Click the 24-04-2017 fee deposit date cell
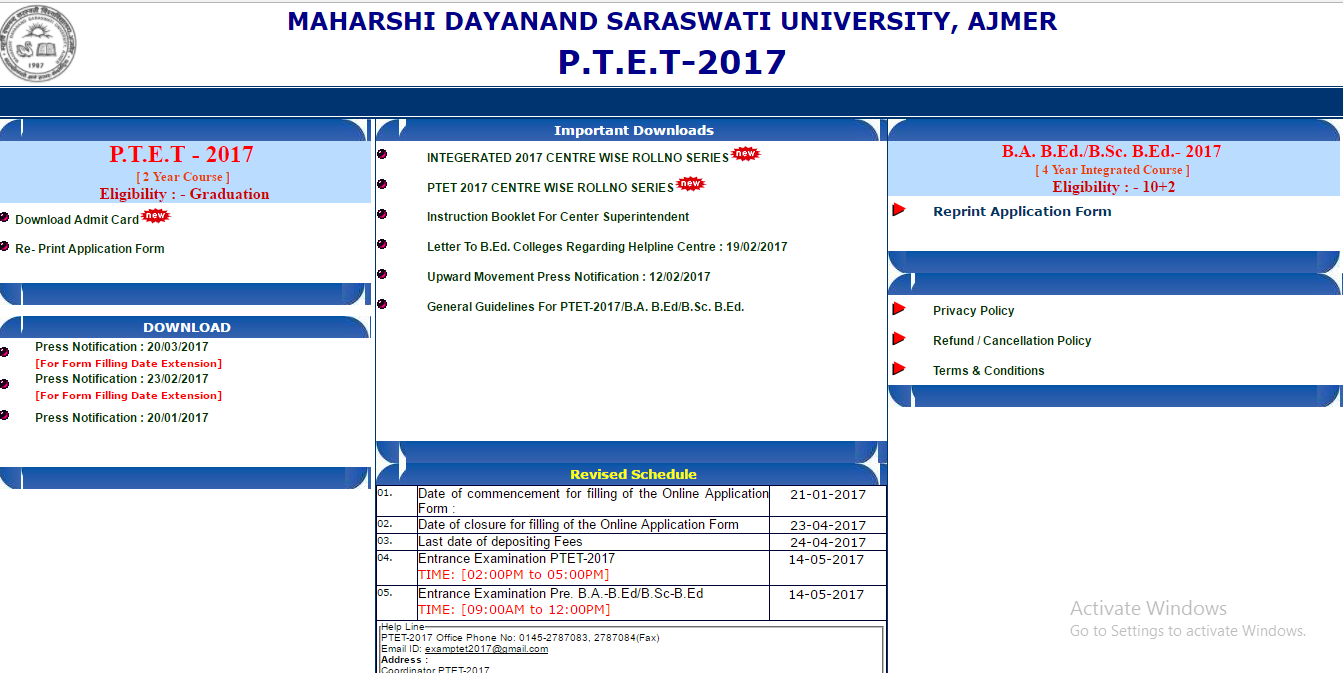 point(828,542)
